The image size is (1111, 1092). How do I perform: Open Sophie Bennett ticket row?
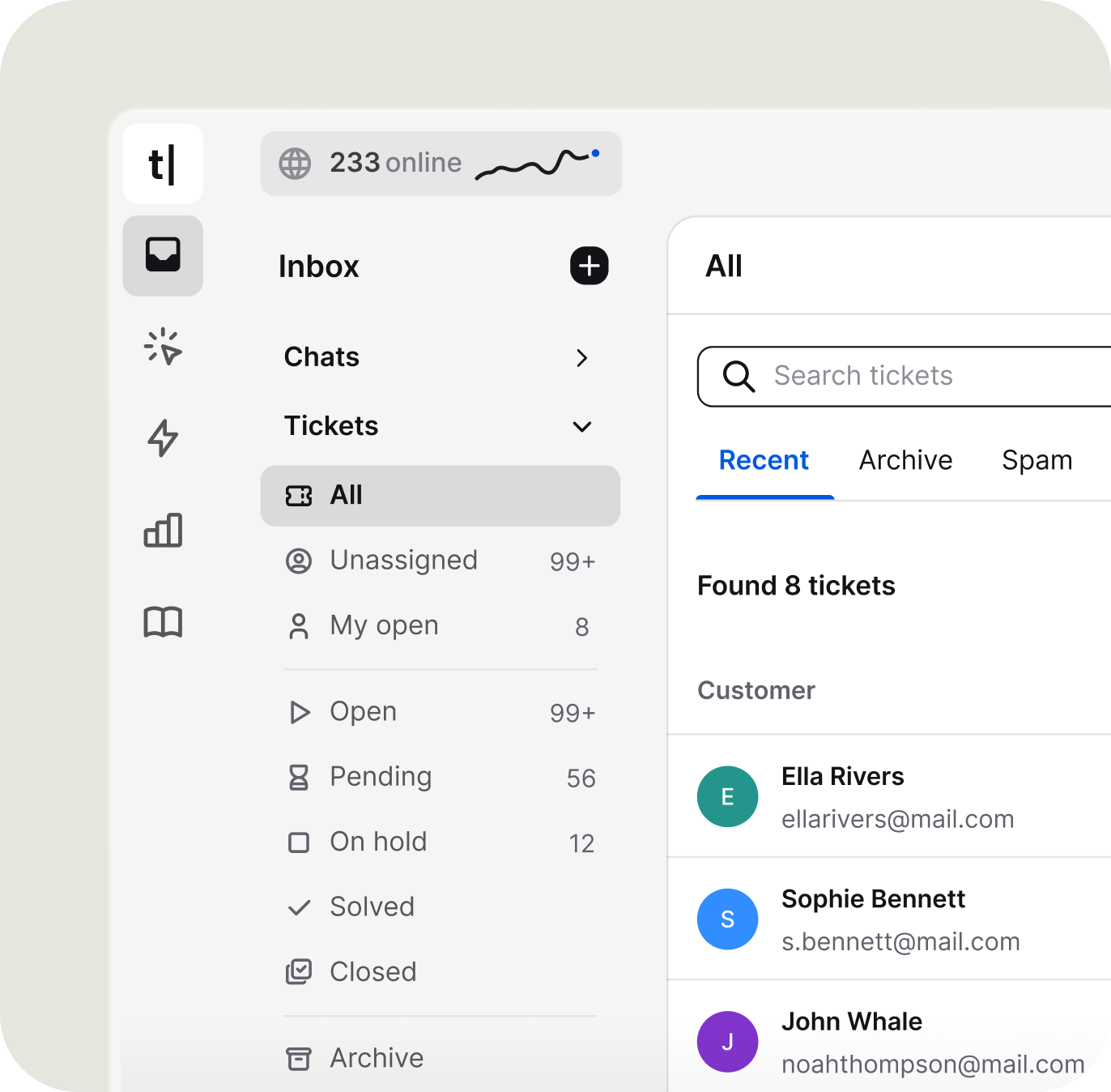point(889,919)
